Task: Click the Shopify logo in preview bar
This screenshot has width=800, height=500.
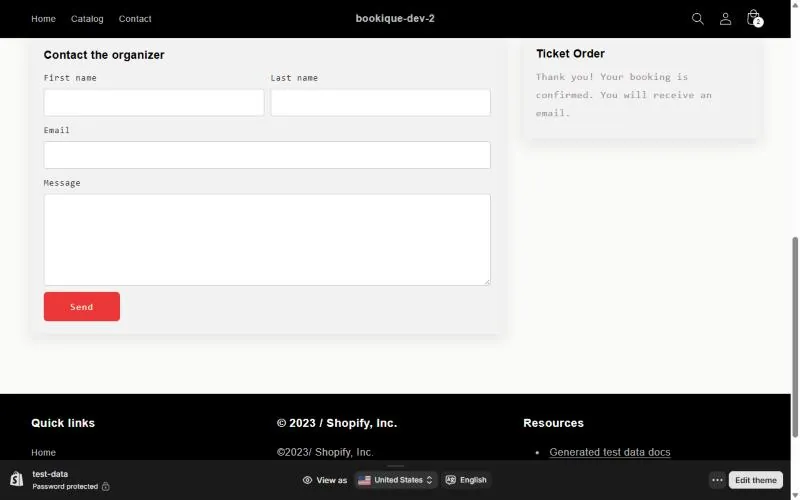Action: click(x=16, y=480)
